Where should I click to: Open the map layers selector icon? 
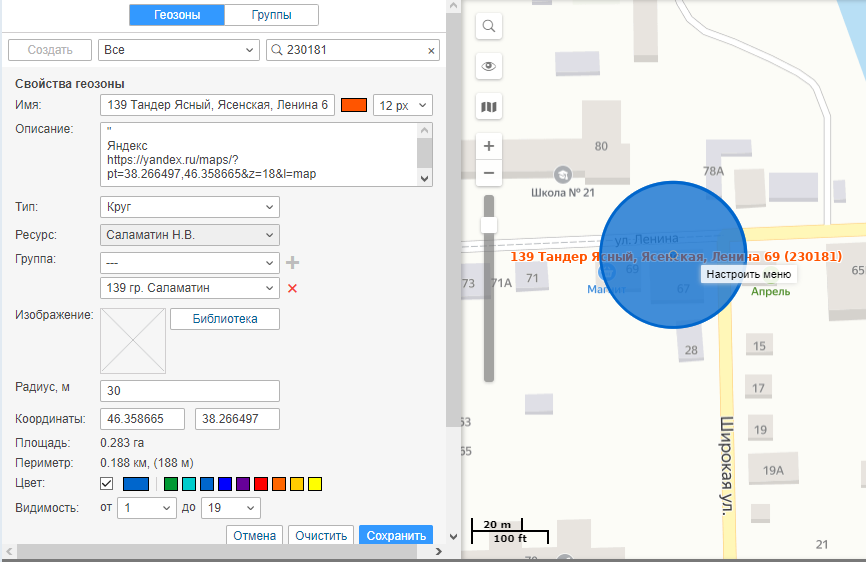(x=489, y=107)
